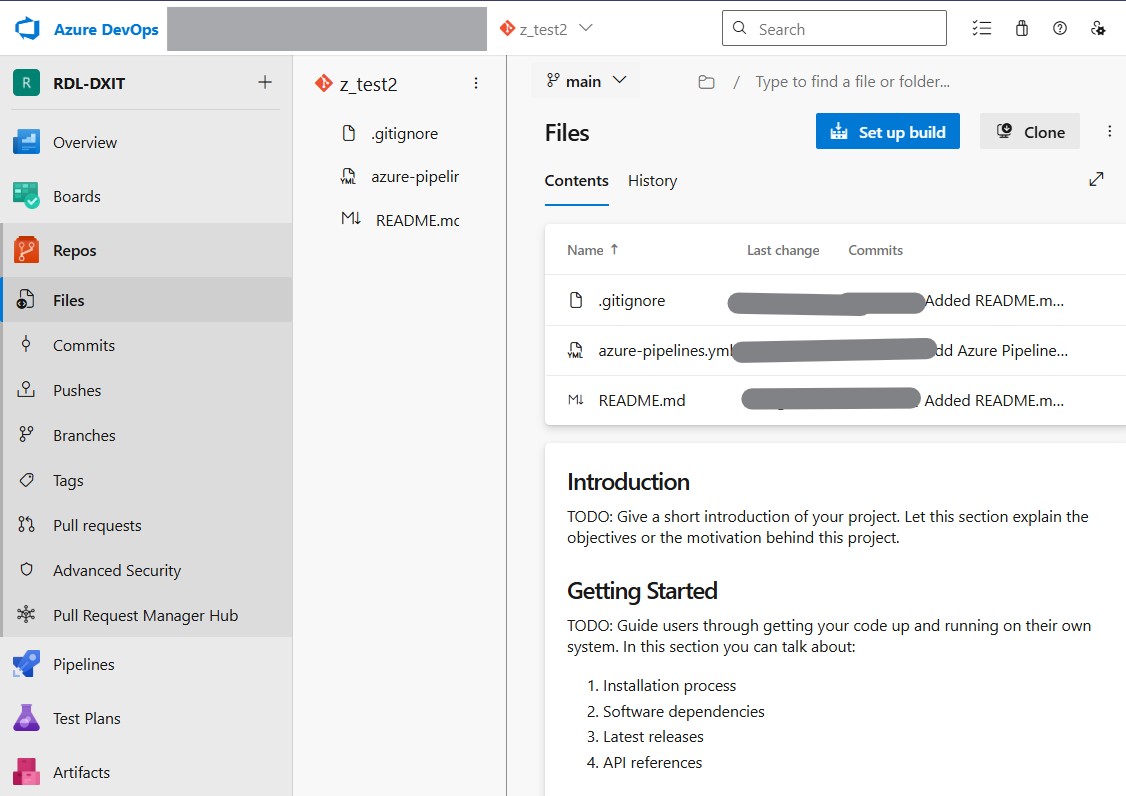Viewport: 1126px width, 796px height.
Task: Click the Pull Request Manager Hub icon
Action: coord(26,615)
